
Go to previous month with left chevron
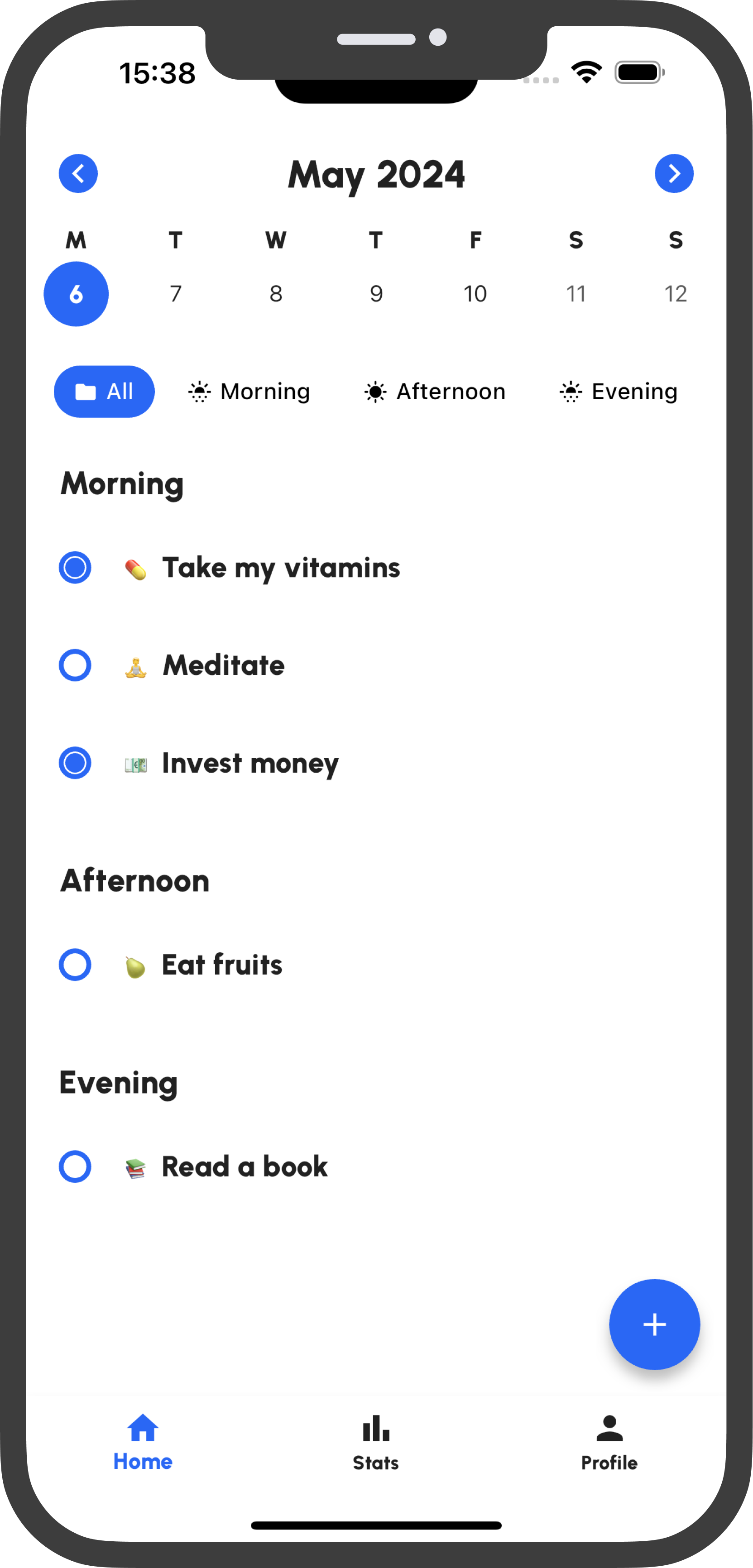(x=78, y=173)
